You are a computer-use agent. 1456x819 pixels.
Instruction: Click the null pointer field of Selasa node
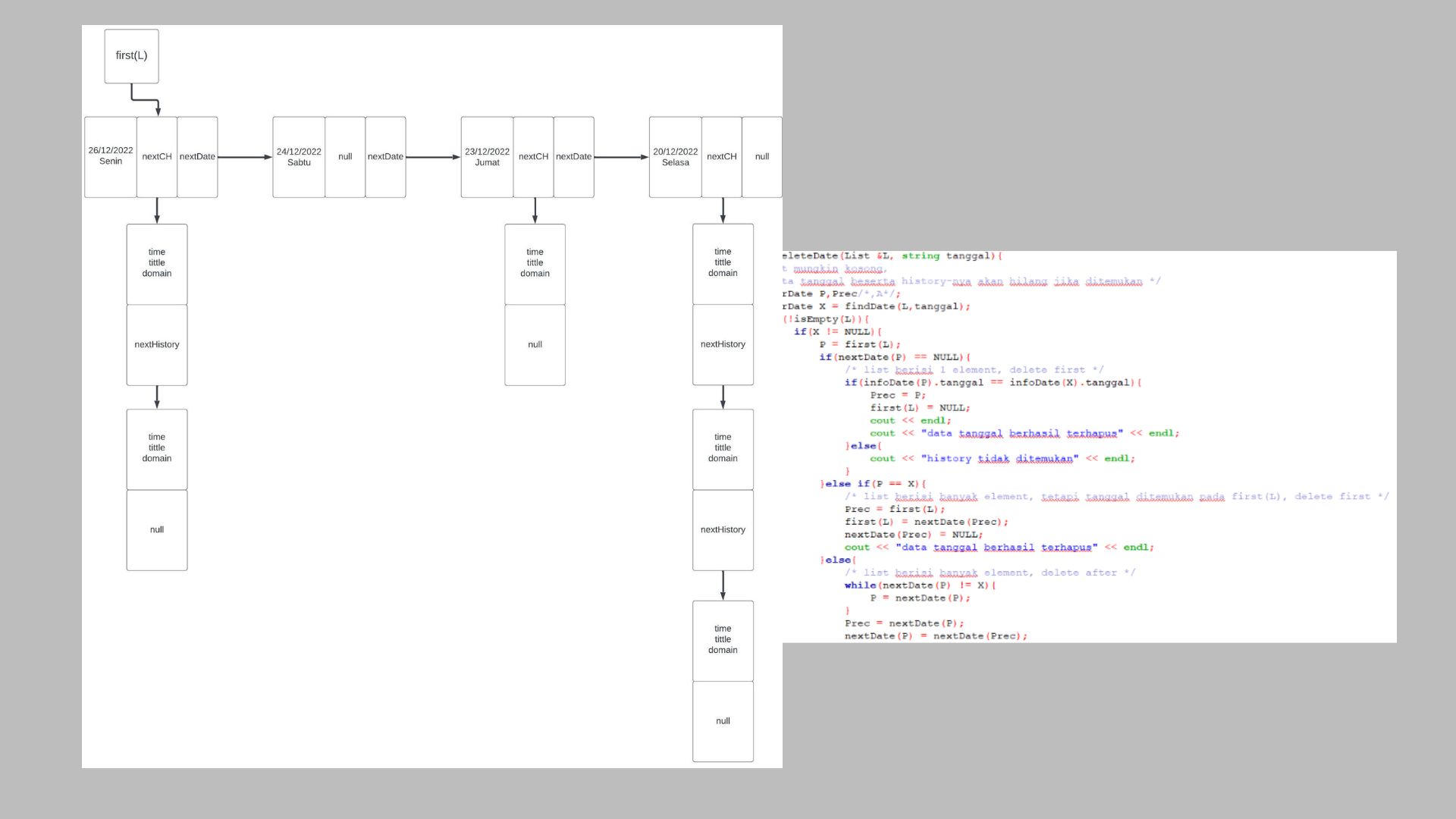(x=761, y=156)
